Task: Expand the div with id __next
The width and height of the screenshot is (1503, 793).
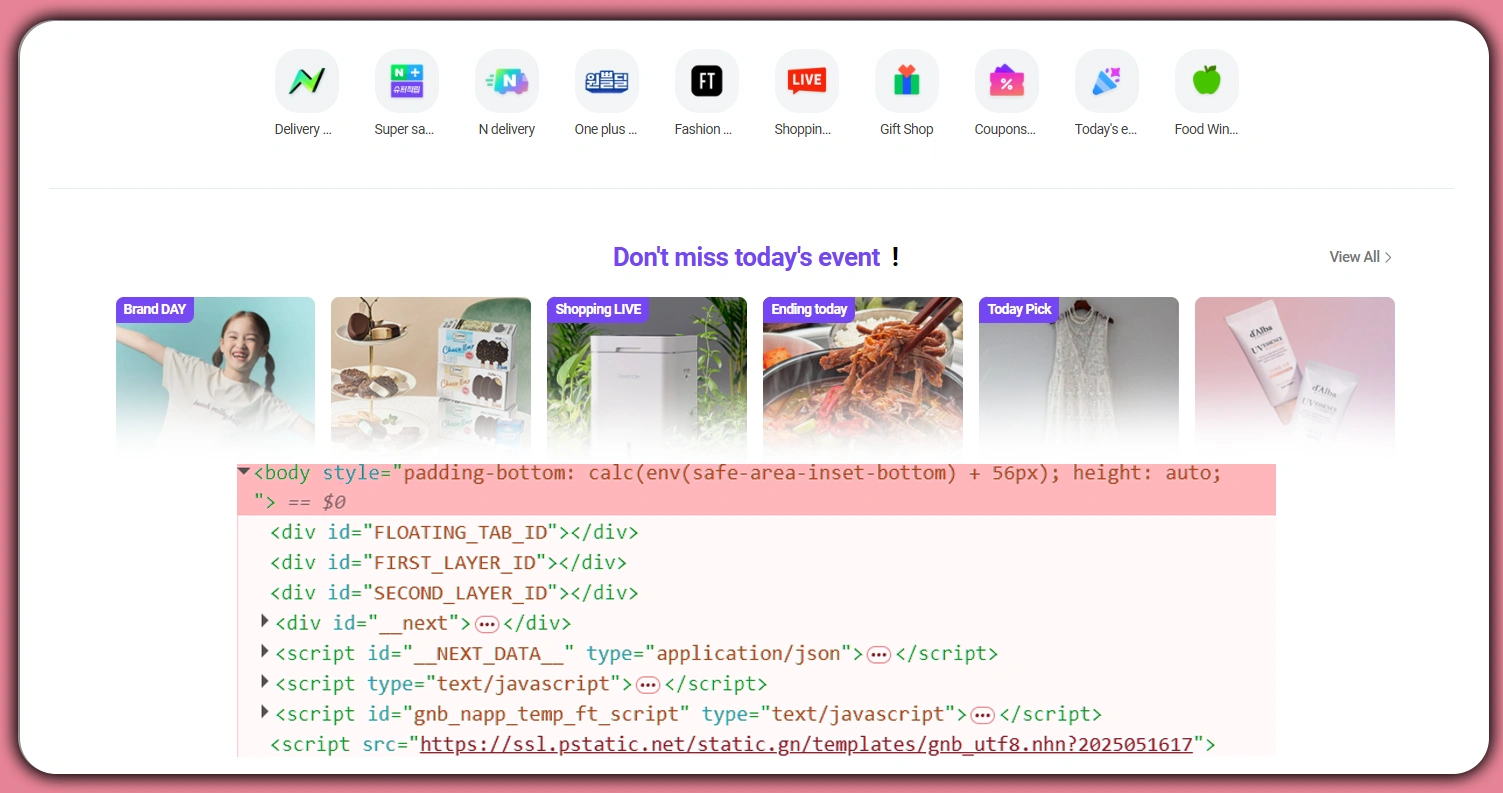Action: pos(263,621)
